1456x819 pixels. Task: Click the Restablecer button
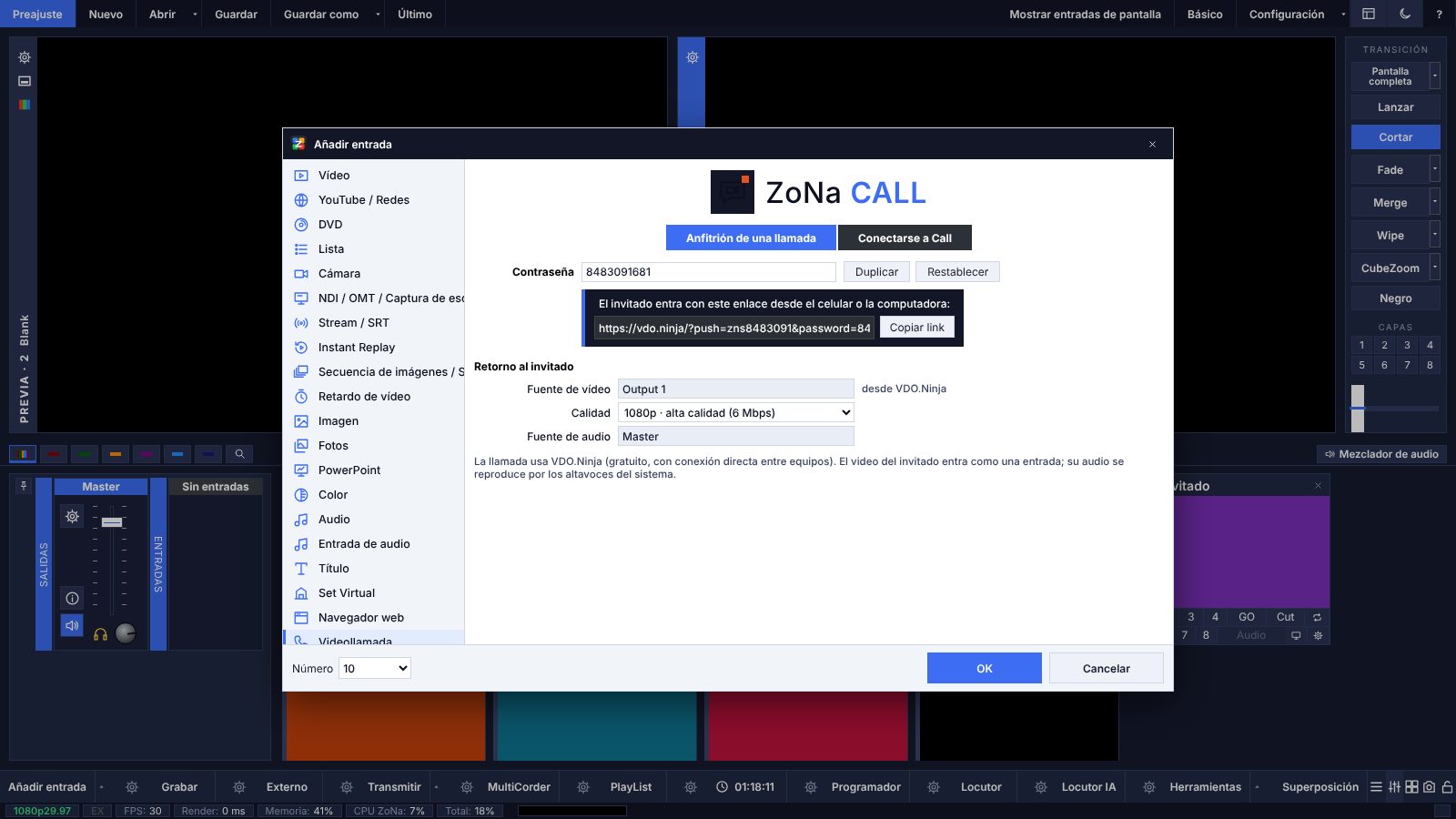pyautogui.click(x=957, y=272)
